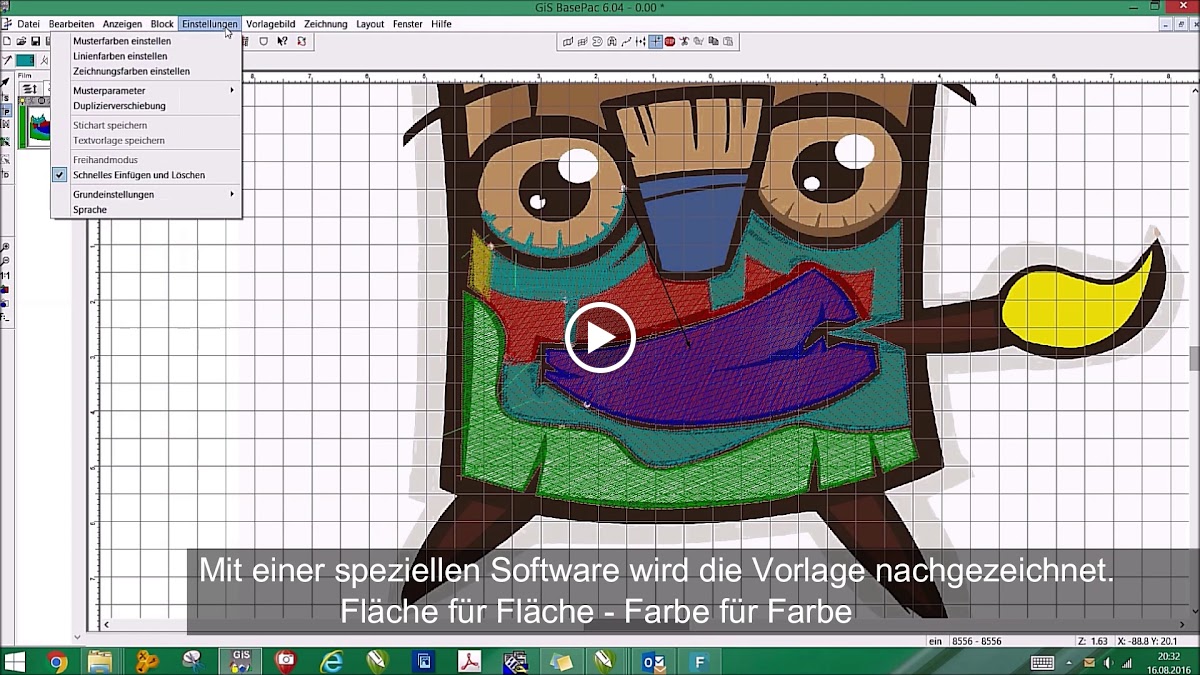
Task: Click the context help arrow-question icon
Action: coord(283,41)
